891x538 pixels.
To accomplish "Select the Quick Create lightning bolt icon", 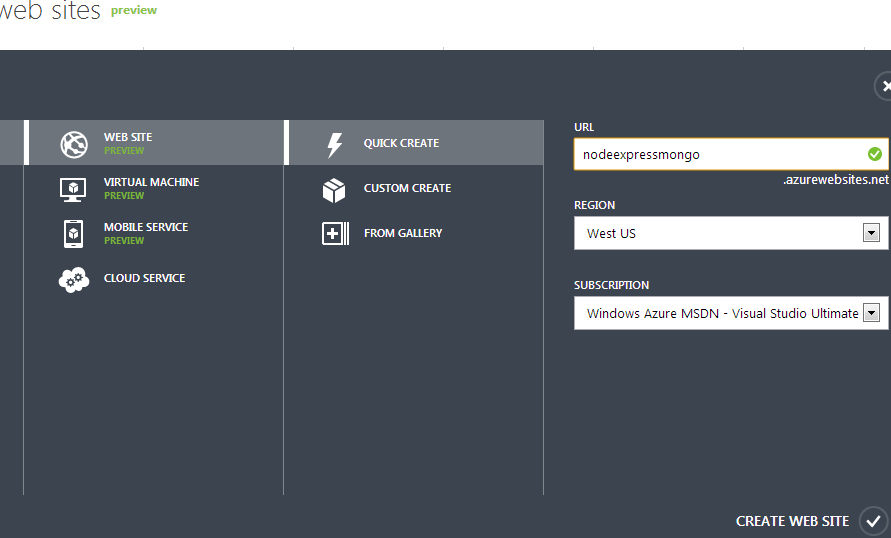I will (x=335, y=145).
